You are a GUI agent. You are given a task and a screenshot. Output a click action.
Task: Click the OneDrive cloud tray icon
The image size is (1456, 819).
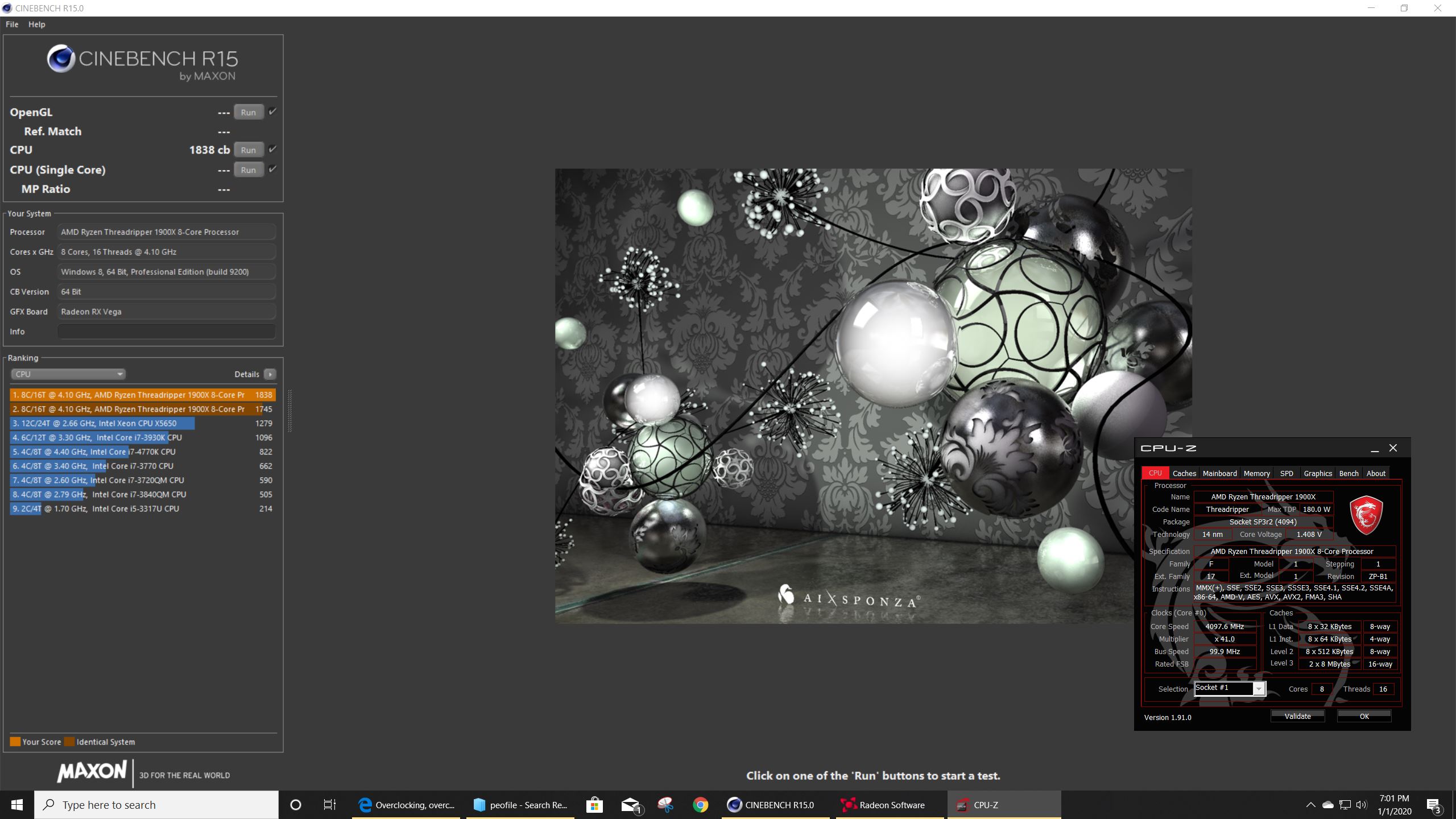coord(1328,805)
